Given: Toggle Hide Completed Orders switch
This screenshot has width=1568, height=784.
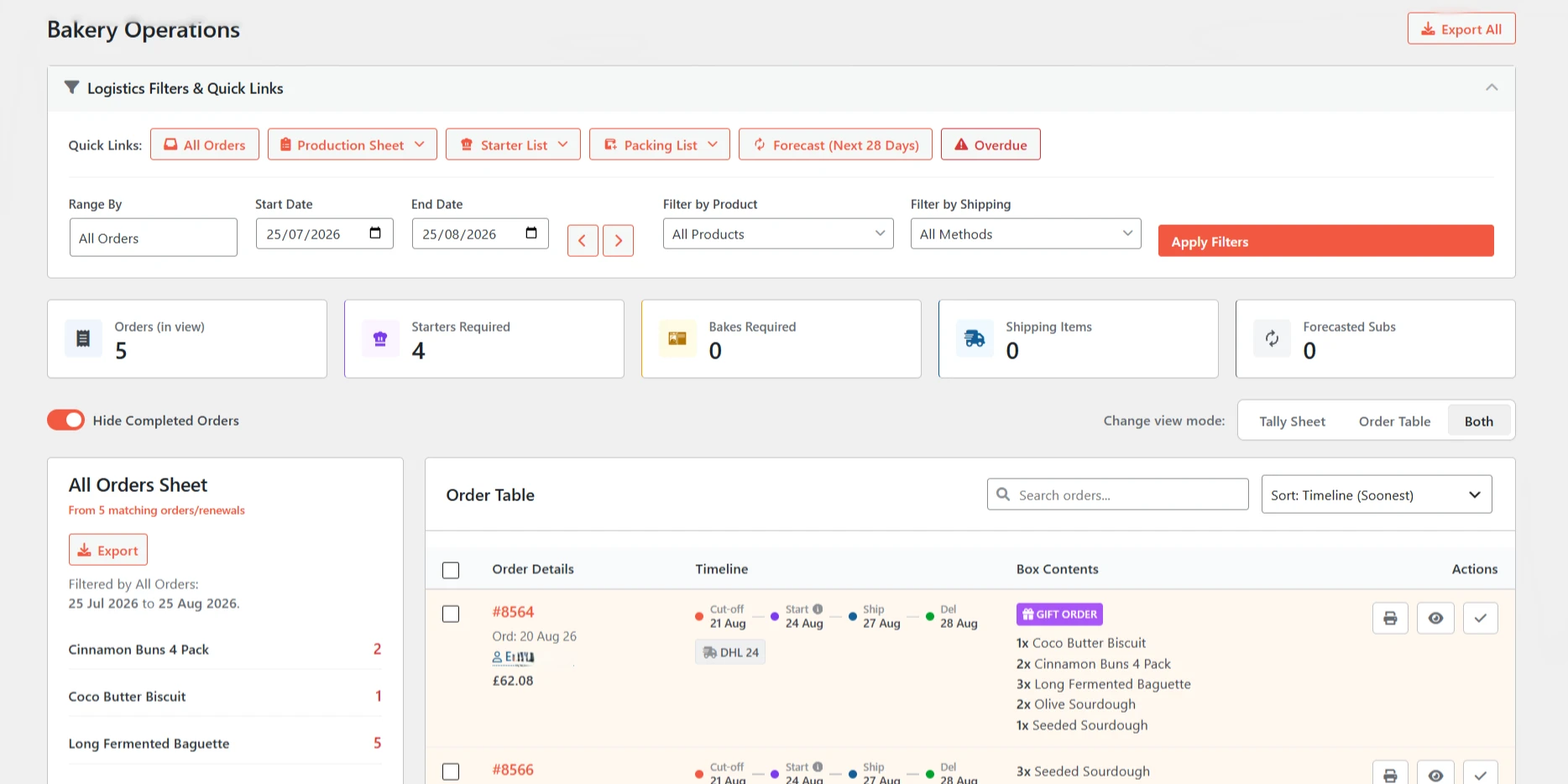Looking at the screenshot, I should [65, 420].
